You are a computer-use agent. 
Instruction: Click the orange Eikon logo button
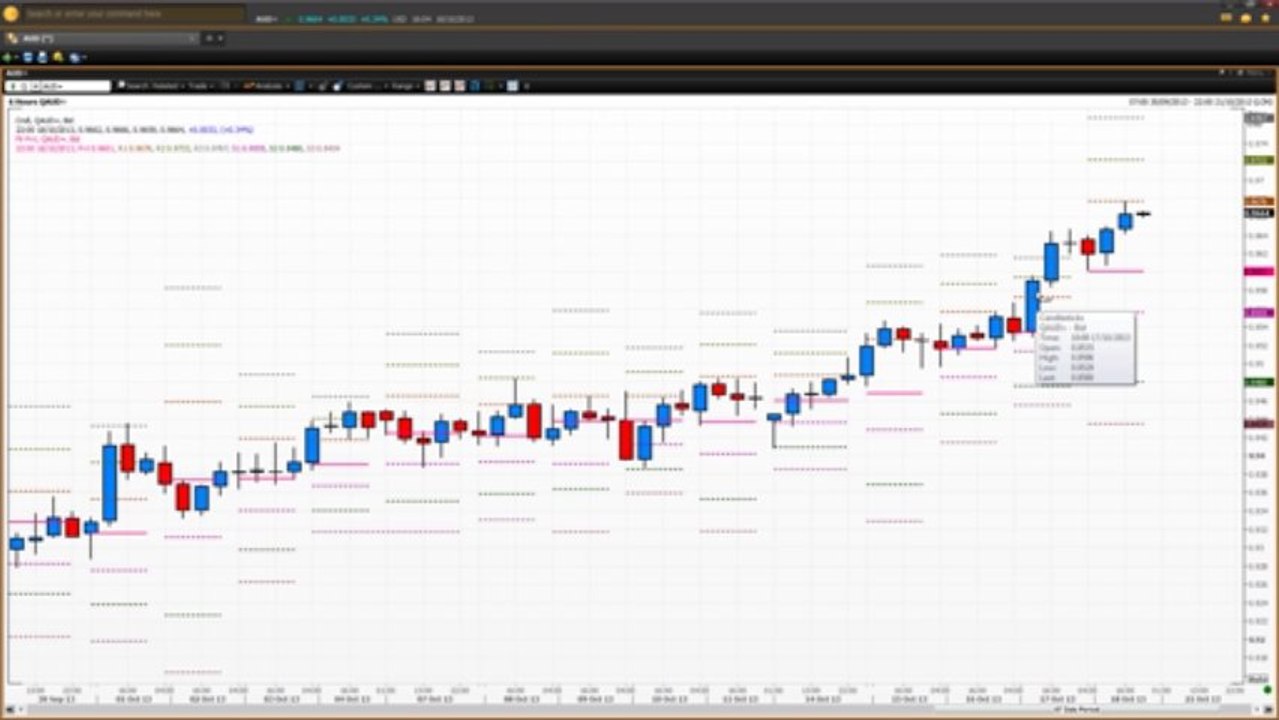click(11, 13)
